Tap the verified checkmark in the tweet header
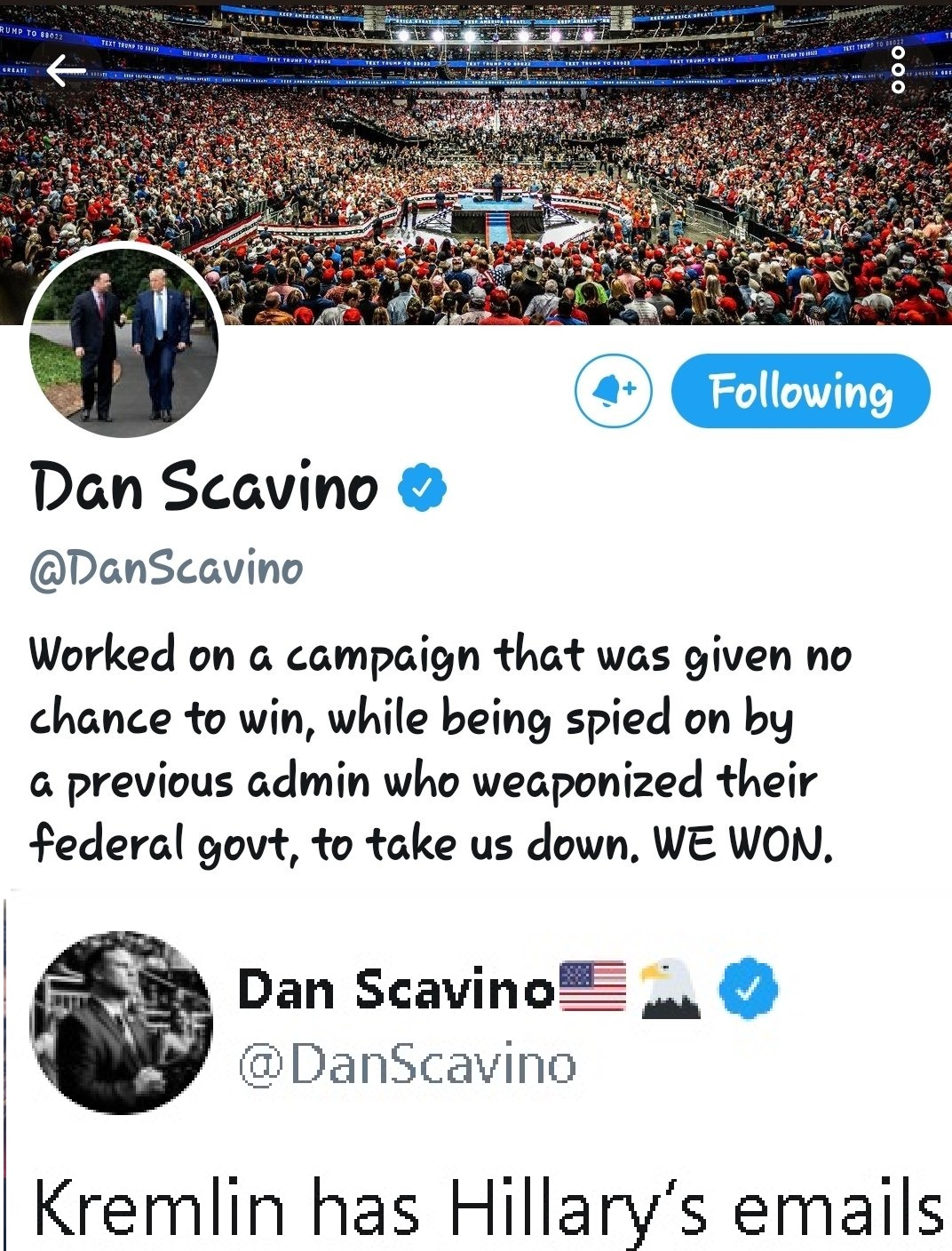The width and height of the screenshot is (952, 1251). coord(748,988)
